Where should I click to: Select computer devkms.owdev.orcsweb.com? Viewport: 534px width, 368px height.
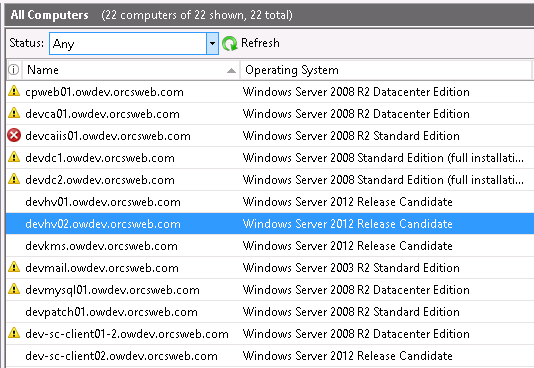pos(101,246)
